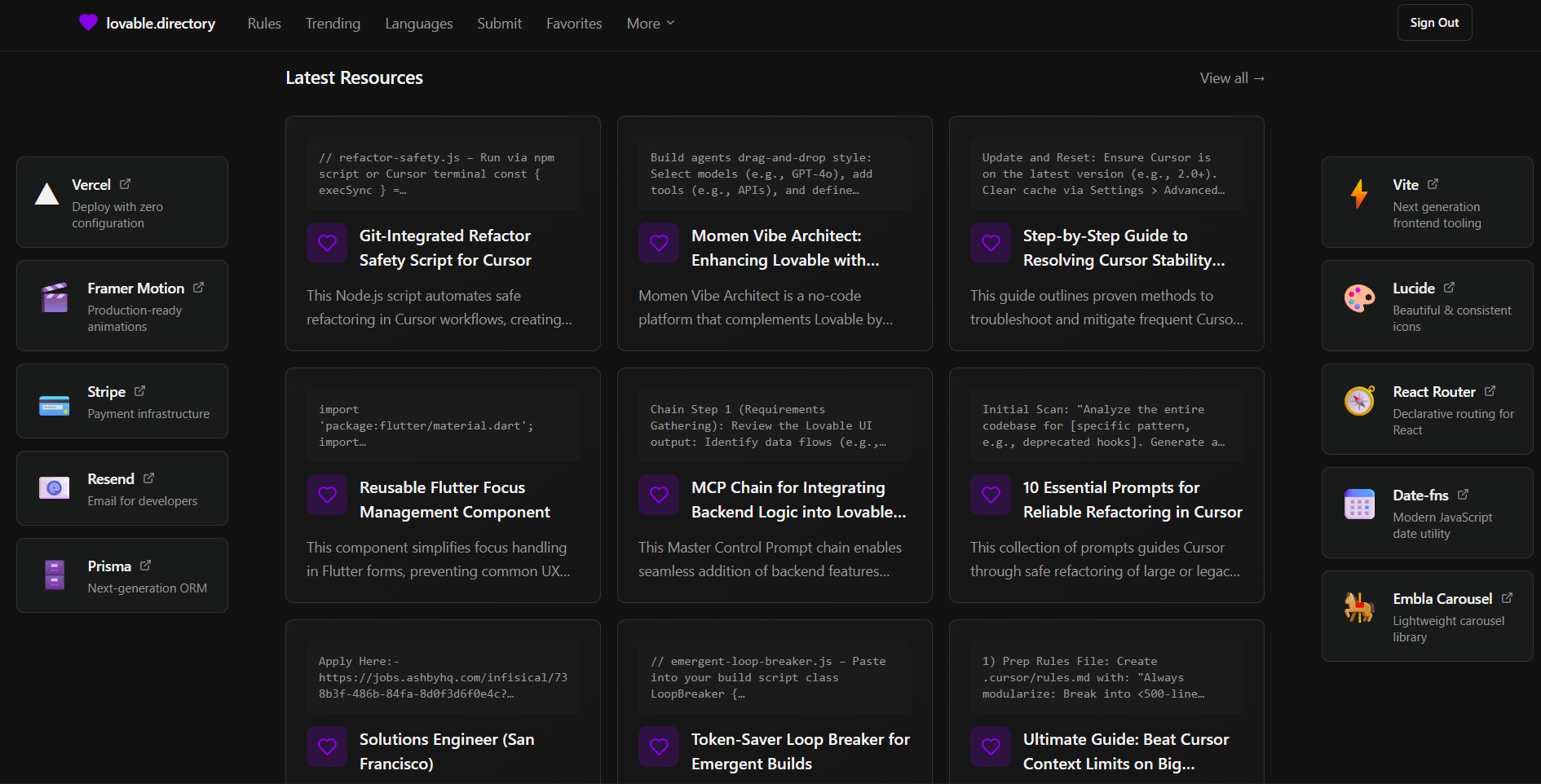Open external link icon next to Embla Carousel
The image size is (1541, 784).
point(1507,598)
